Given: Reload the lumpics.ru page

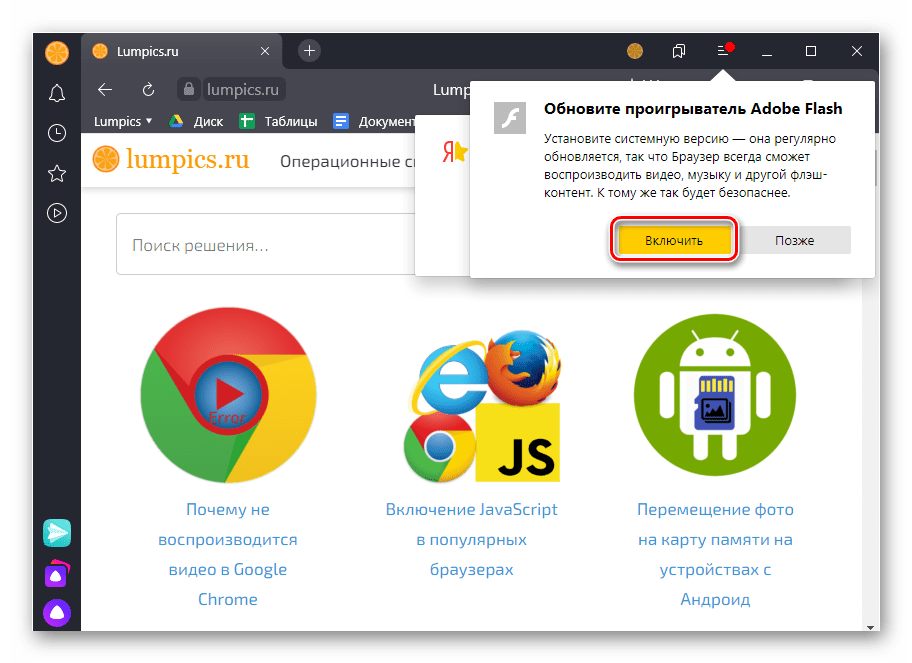Looking at the screenshot, I should [x=148, y=89].
